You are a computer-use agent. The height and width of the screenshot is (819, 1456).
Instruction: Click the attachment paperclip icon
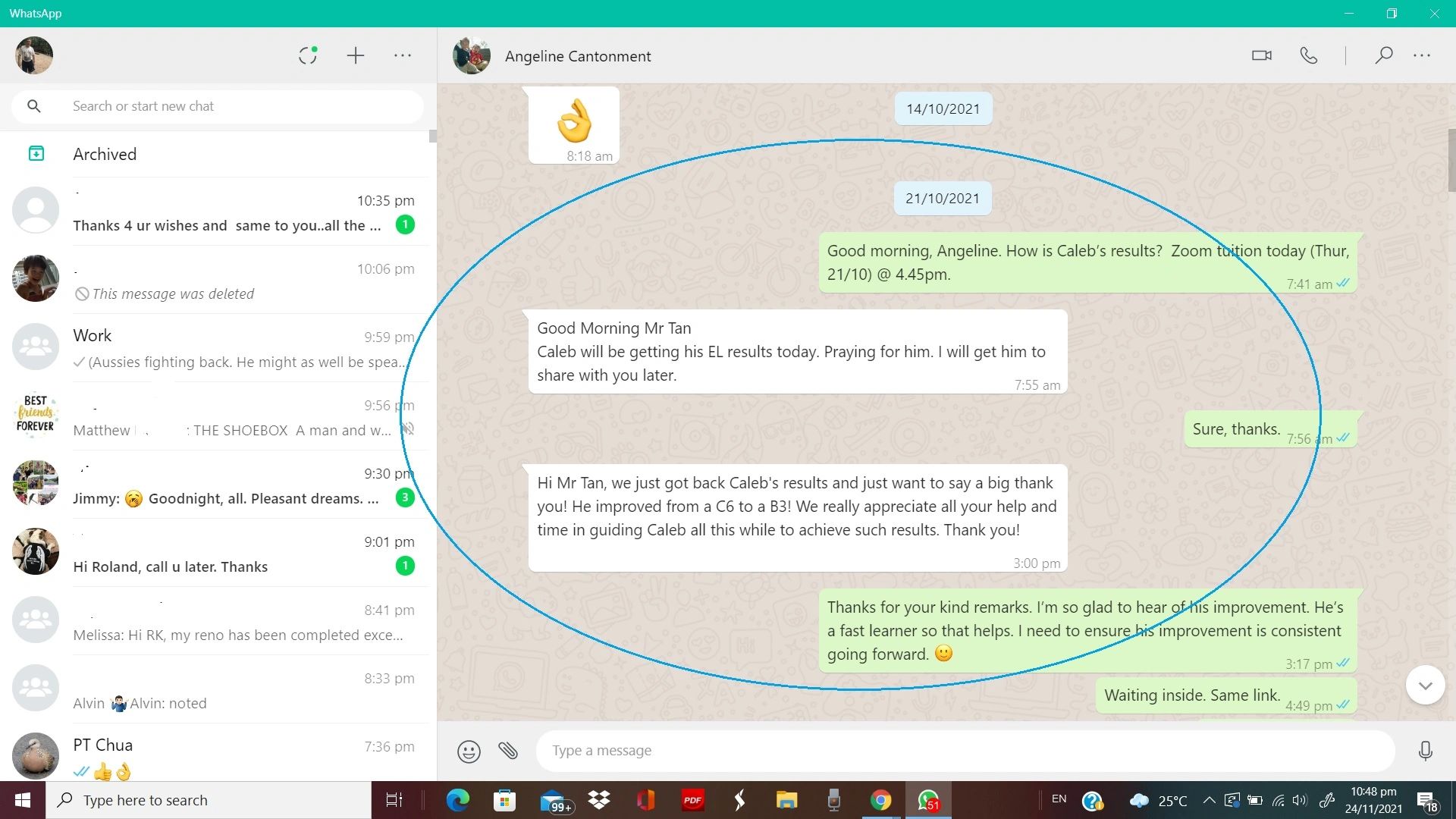[x=508, y=751]
